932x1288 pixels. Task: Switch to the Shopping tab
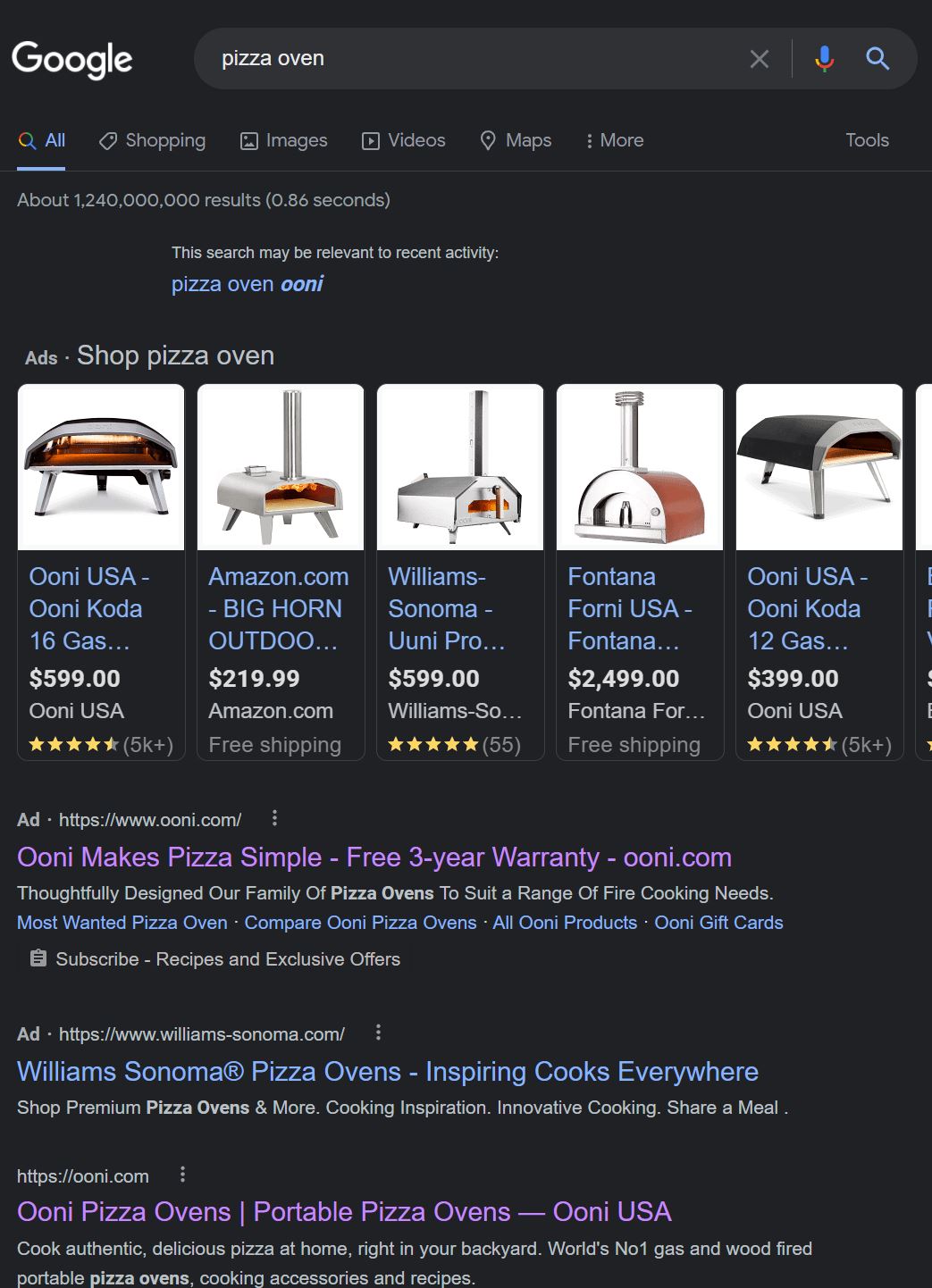tap(153, 140)
